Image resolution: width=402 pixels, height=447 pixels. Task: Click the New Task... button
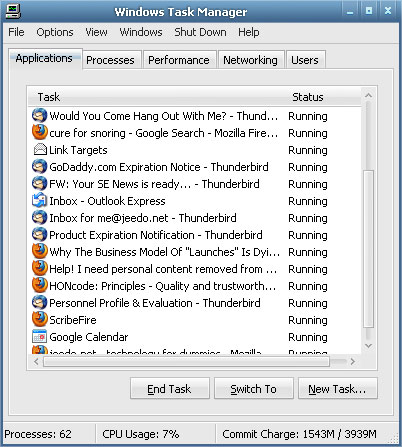[x=338, y=389]
